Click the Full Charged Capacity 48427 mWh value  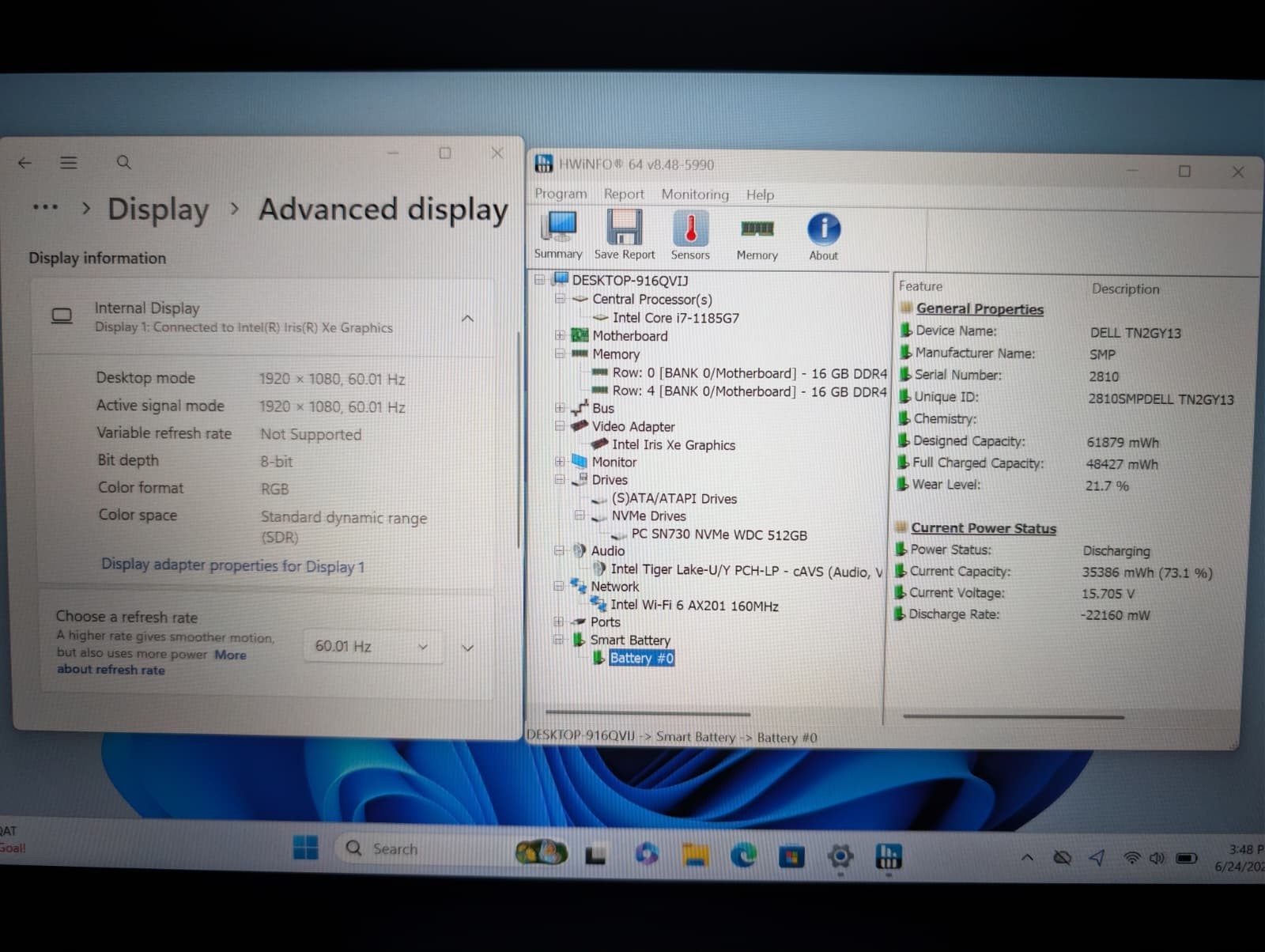click(x=1122, y=464)
